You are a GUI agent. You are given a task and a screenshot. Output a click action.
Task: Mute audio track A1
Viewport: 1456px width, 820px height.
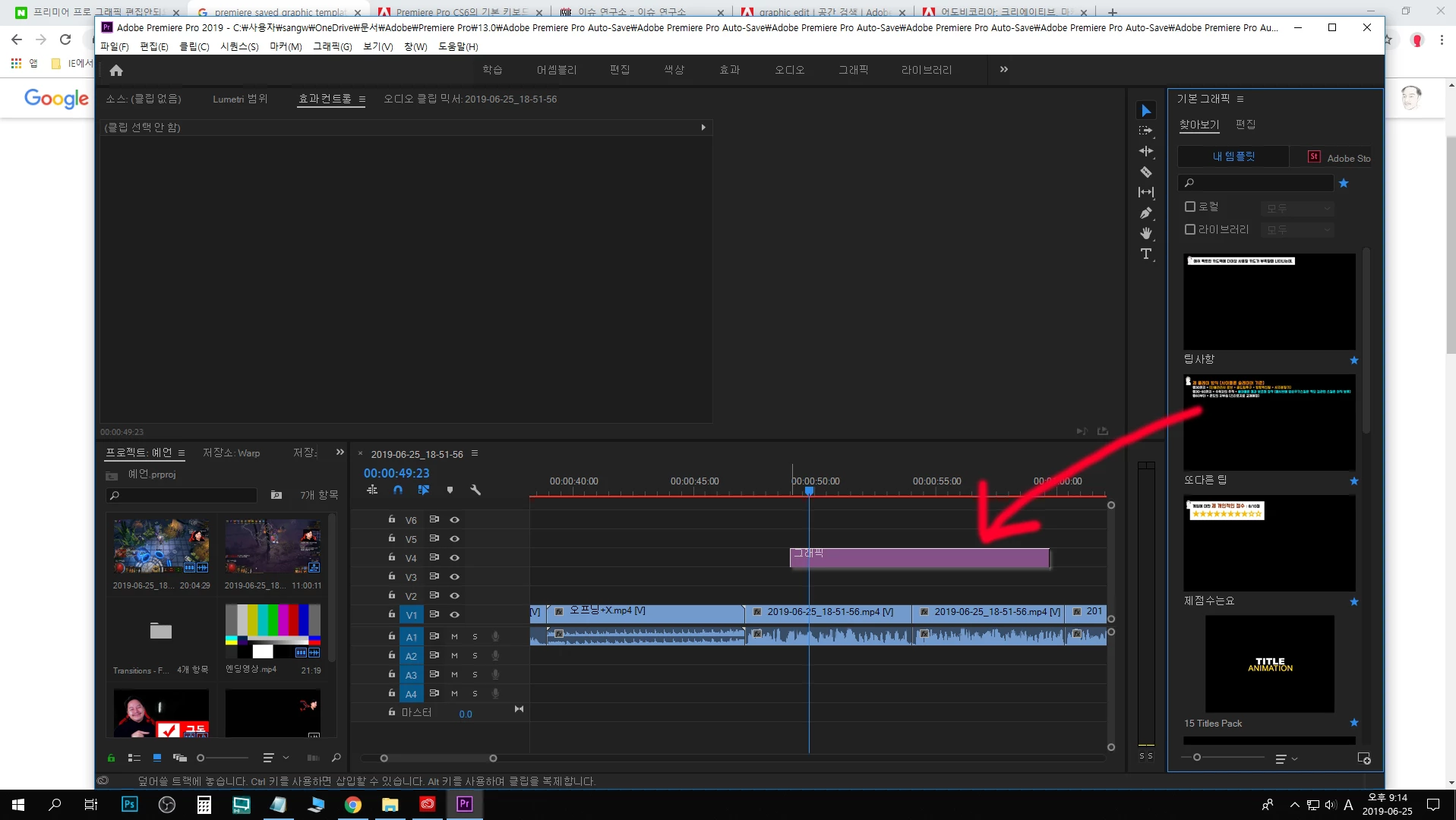coord(454,637)
